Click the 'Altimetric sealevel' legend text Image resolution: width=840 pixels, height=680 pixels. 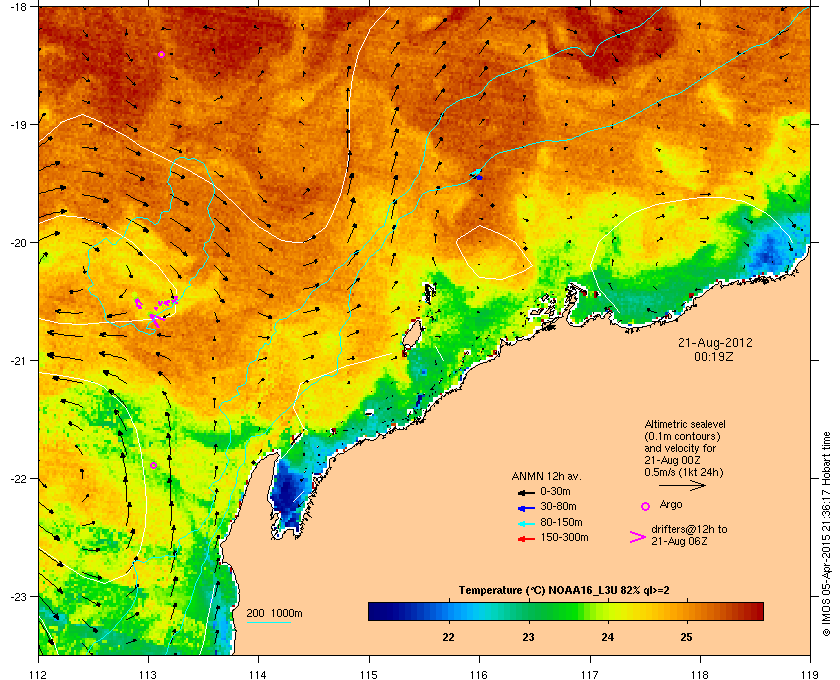[x=685, y=424]
